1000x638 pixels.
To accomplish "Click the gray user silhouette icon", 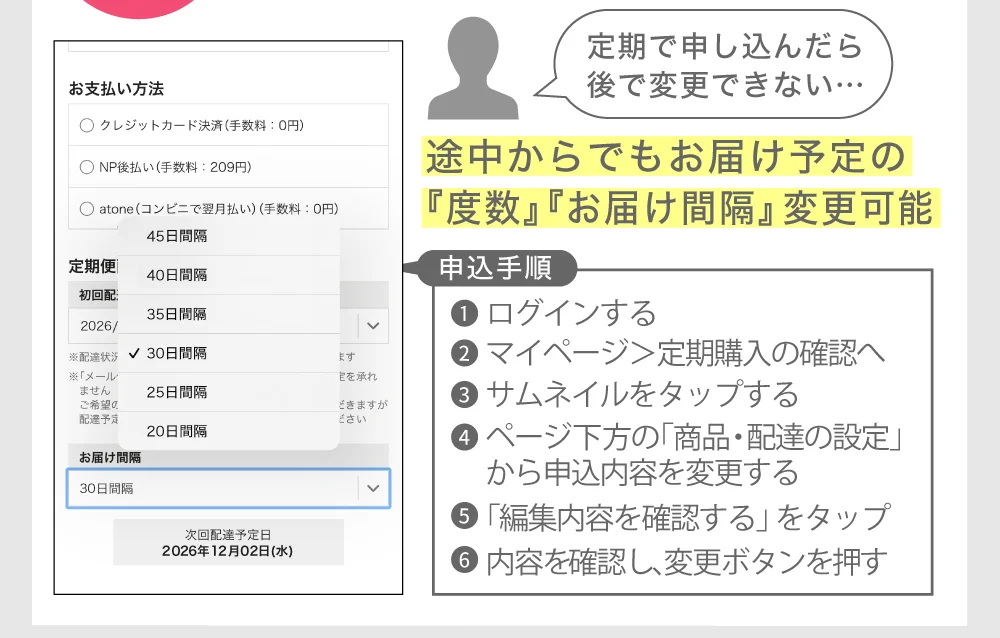I will (x=473, y=68).
